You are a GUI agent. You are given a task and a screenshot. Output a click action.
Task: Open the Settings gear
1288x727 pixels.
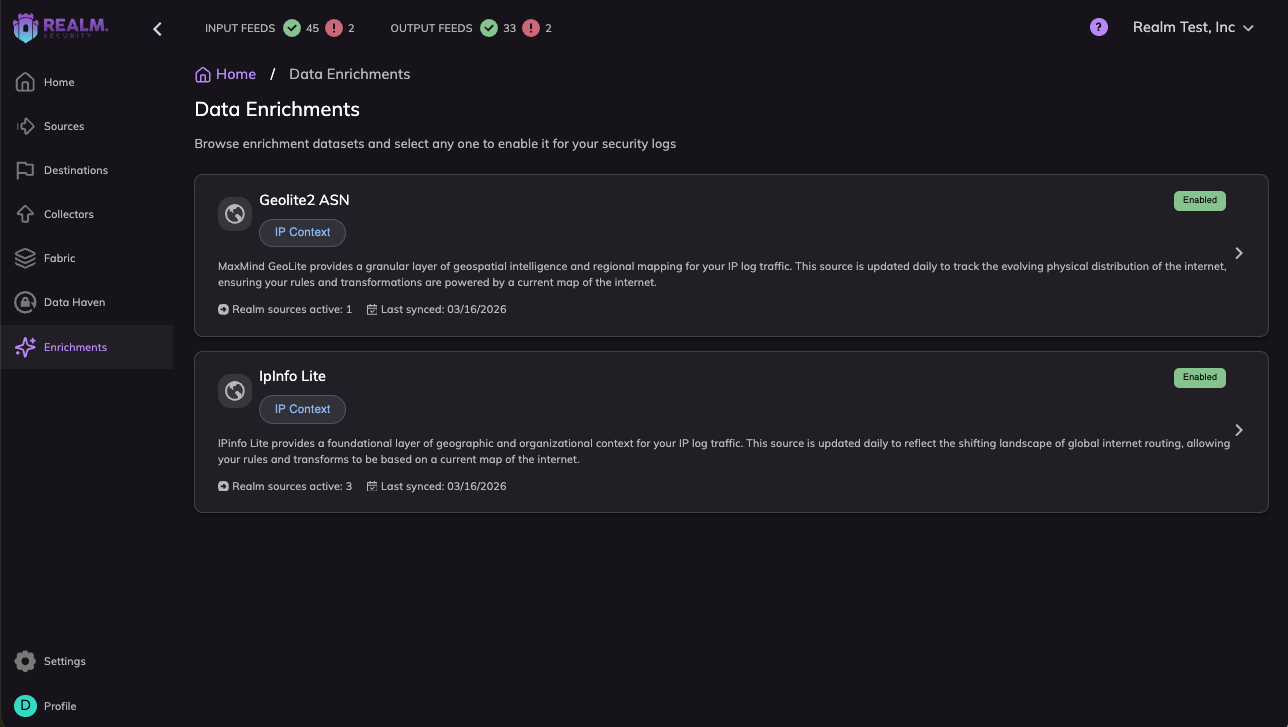point(25,660)
